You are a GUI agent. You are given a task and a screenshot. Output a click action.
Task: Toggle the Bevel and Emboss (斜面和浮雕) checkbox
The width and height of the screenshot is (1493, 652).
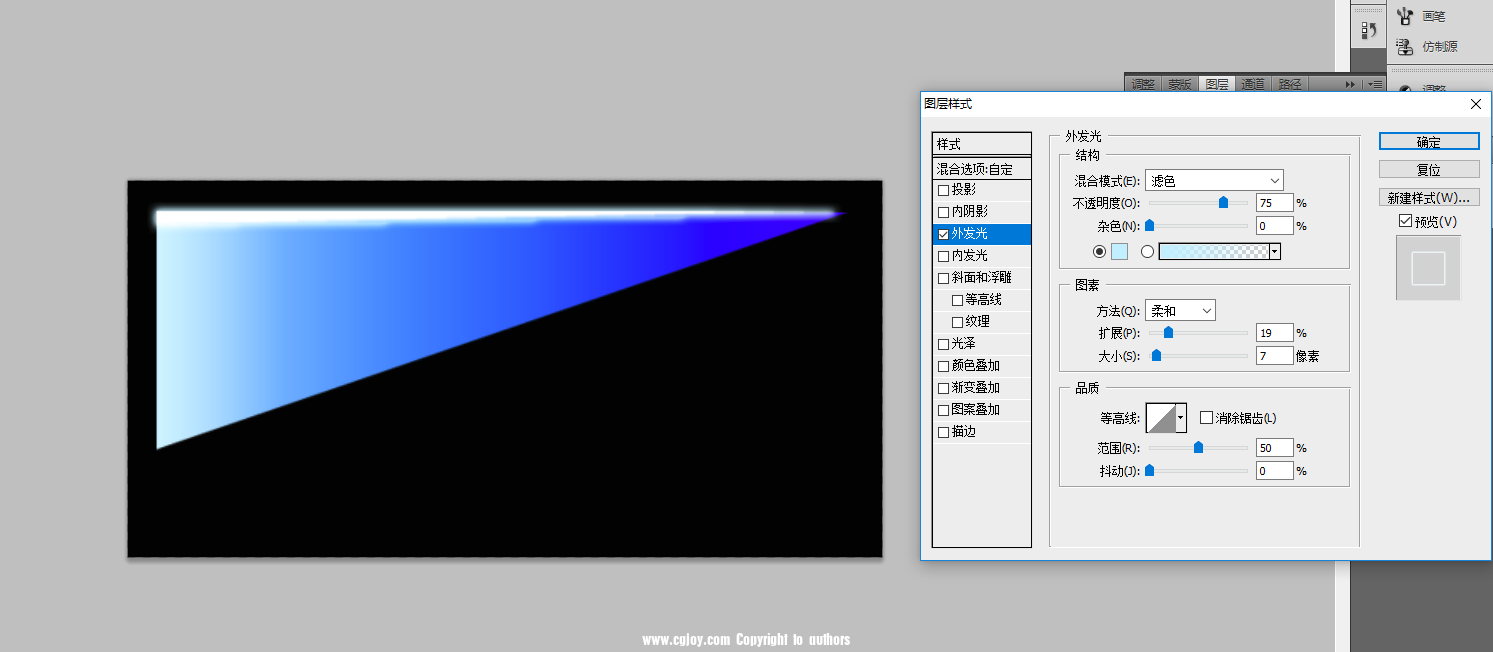[x=943, y=278]
